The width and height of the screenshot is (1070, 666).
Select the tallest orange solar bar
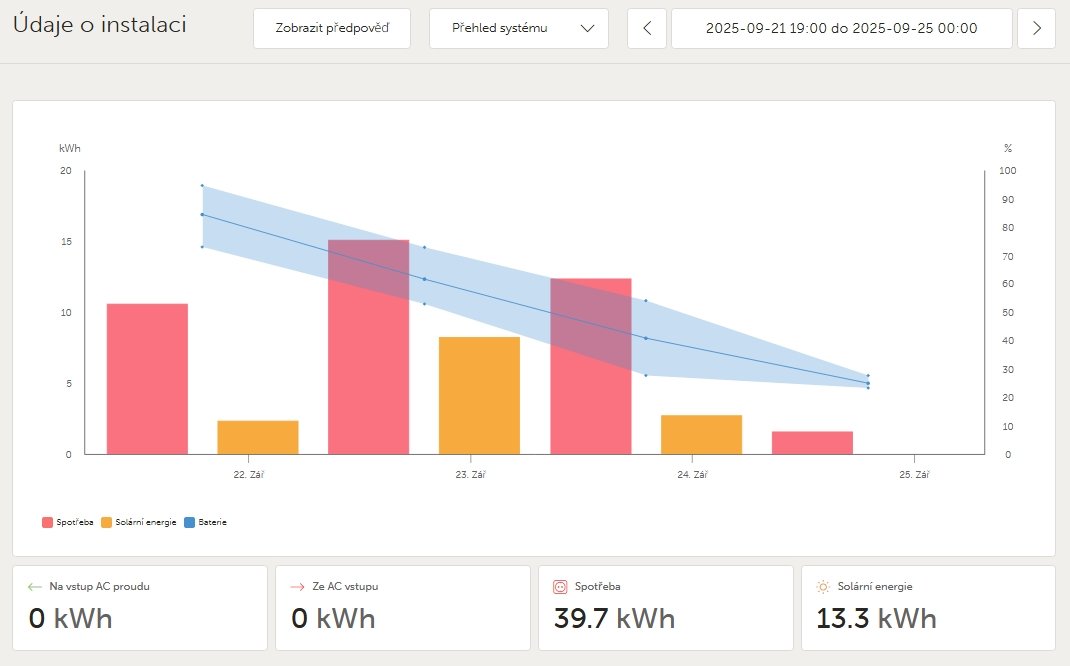[x=479, y=395]
